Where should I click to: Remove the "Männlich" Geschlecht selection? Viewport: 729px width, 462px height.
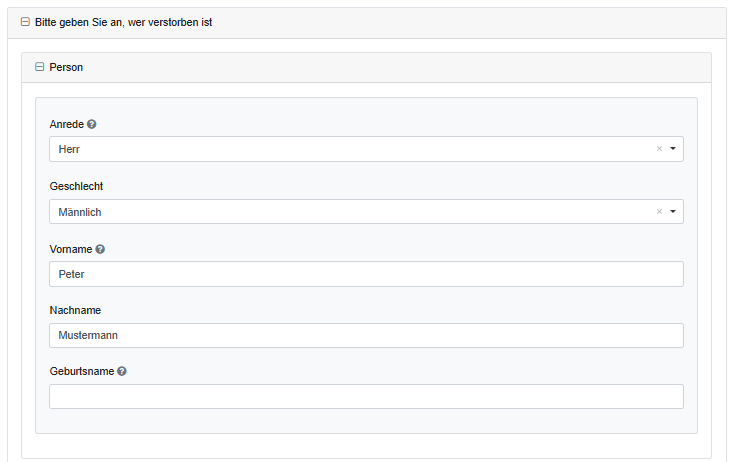[659, 212]
